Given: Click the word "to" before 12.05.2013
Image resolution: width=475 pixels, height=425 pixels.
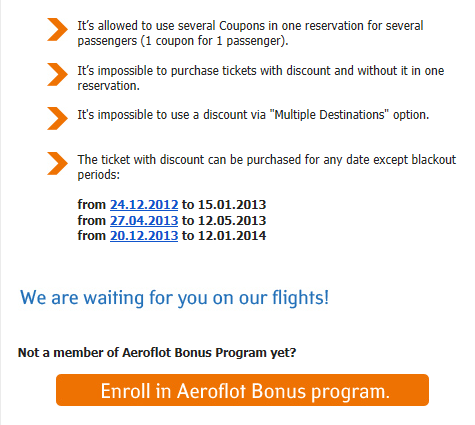Looking at the screenshot, I should pyautogui.click(x=188, y=221).
